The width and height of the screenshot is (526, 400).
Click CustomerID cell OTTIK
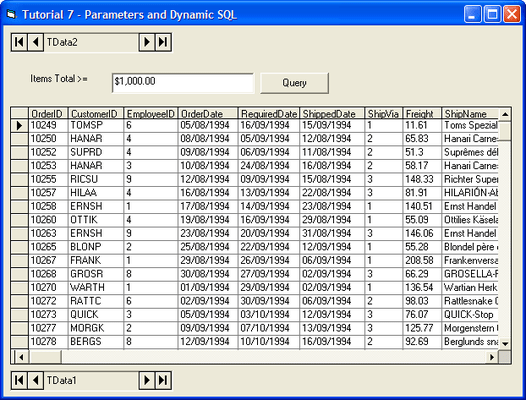click(x=96, y=220)
